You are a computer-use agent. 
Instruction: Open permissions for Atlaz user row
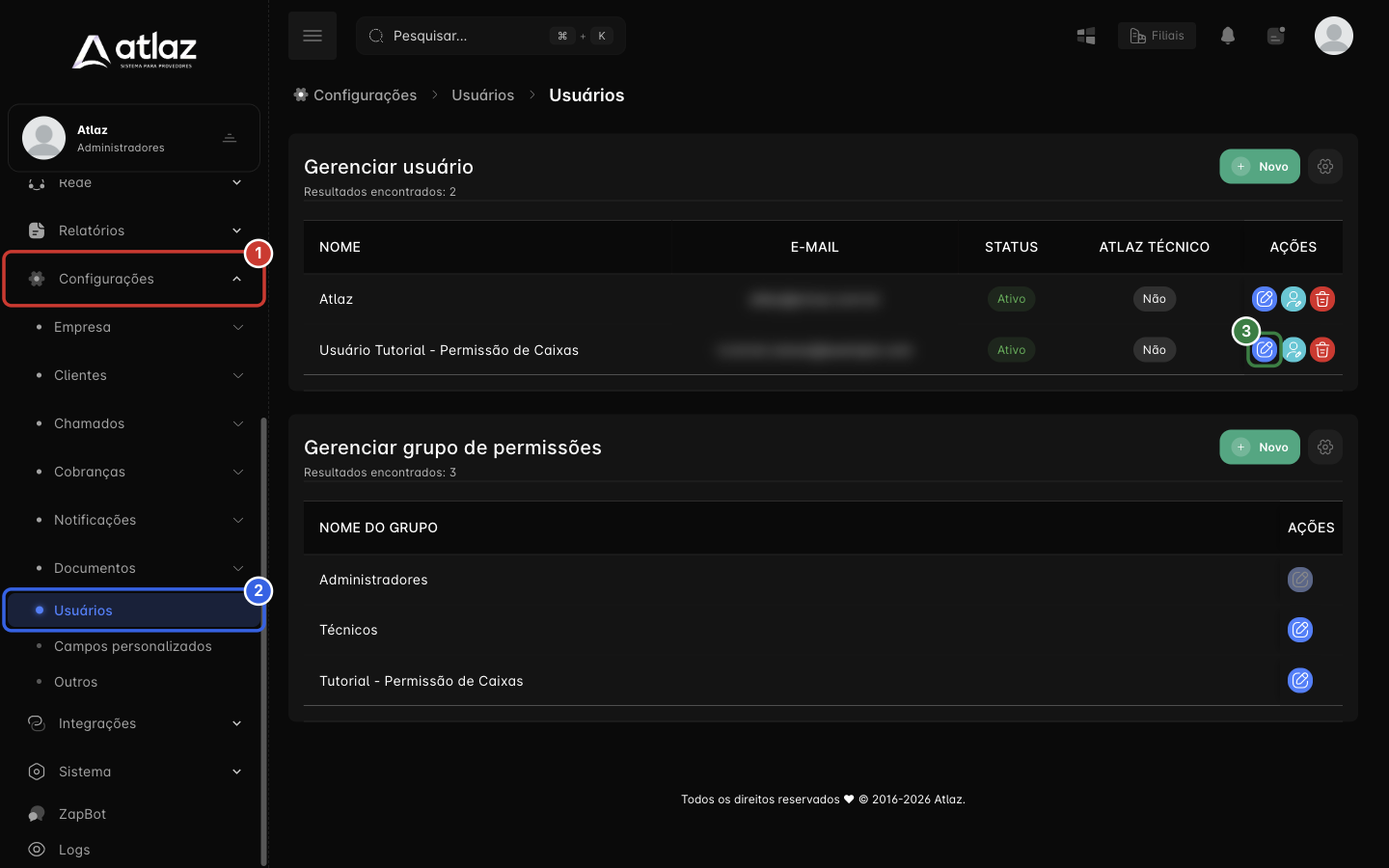pos(1294,299)
